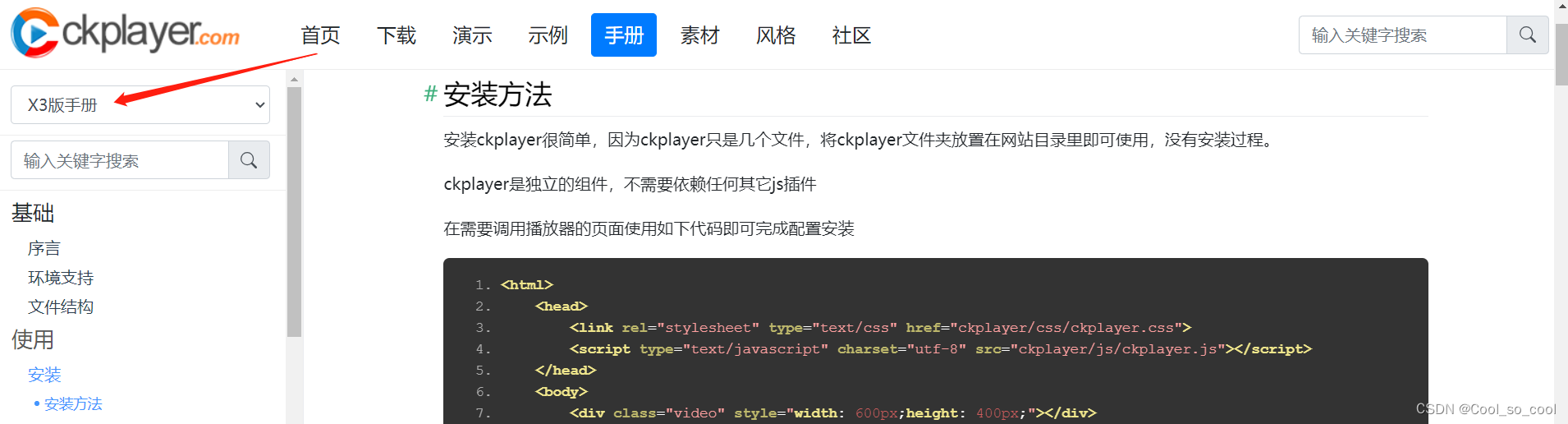Click the paragraph 'ckplayer是独立的组件'
Viewport: 1568px width, 424px height.
coord(630,184)
